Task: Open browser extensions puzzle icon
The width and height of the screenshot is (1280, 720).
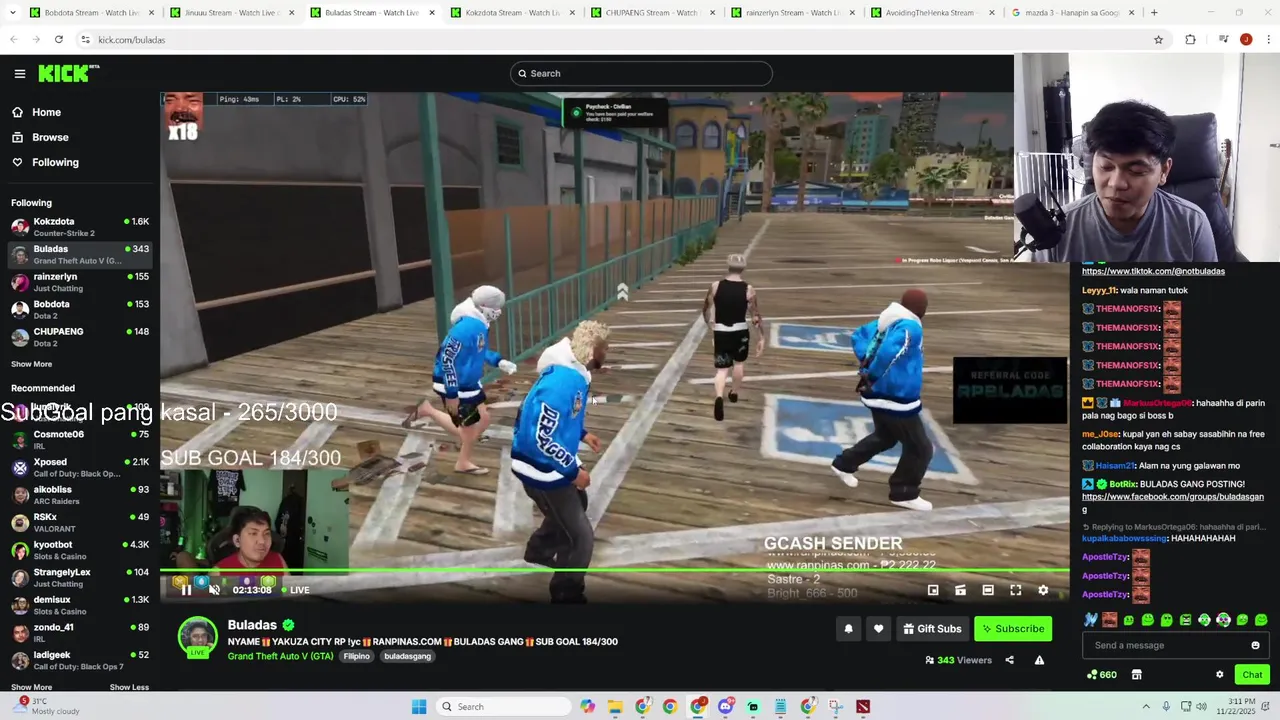Action: 1190,40
